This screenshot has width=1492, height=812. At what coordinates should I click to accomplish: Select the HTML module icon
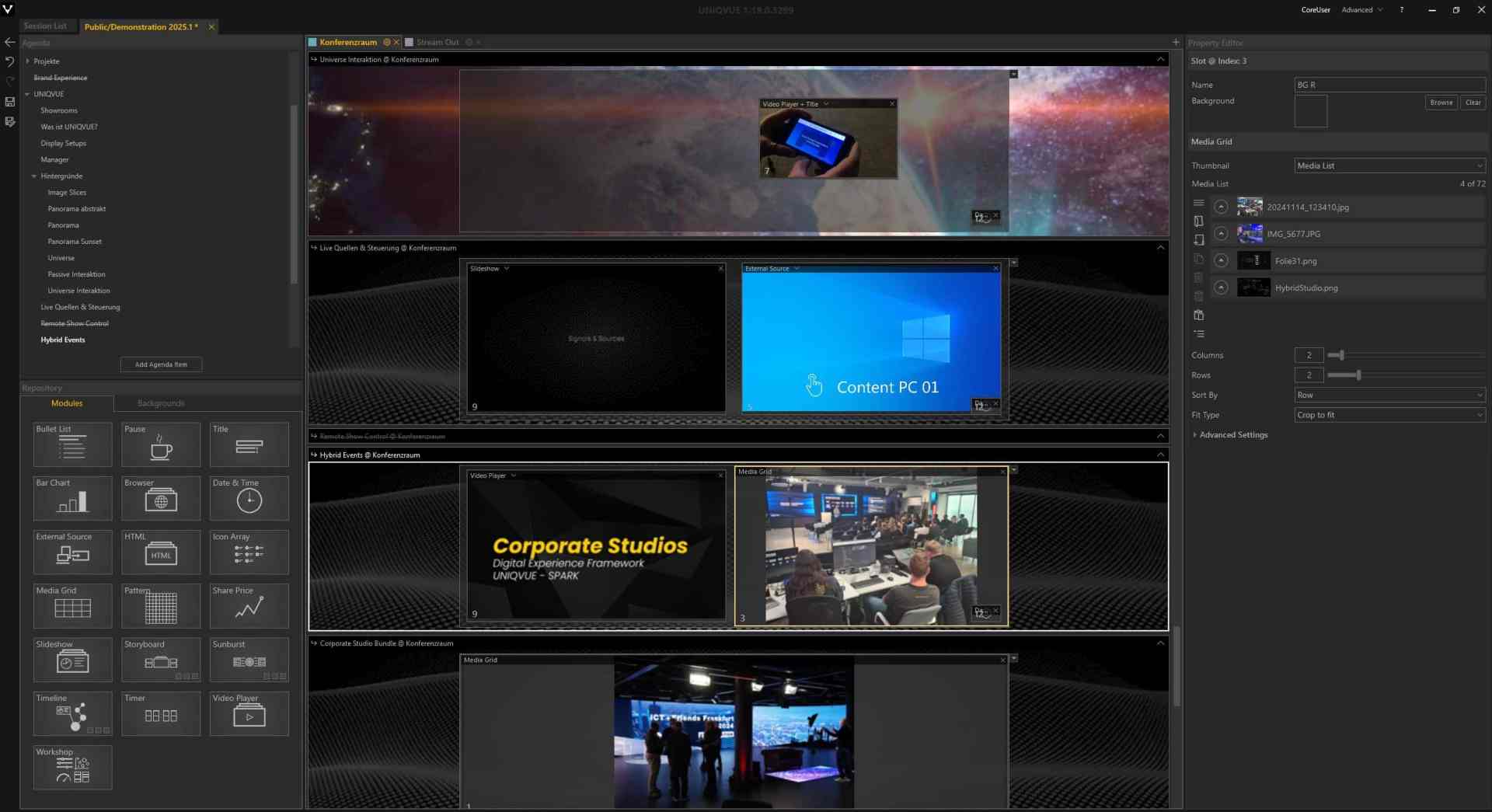pyautogui.click(x=161, y=552)
